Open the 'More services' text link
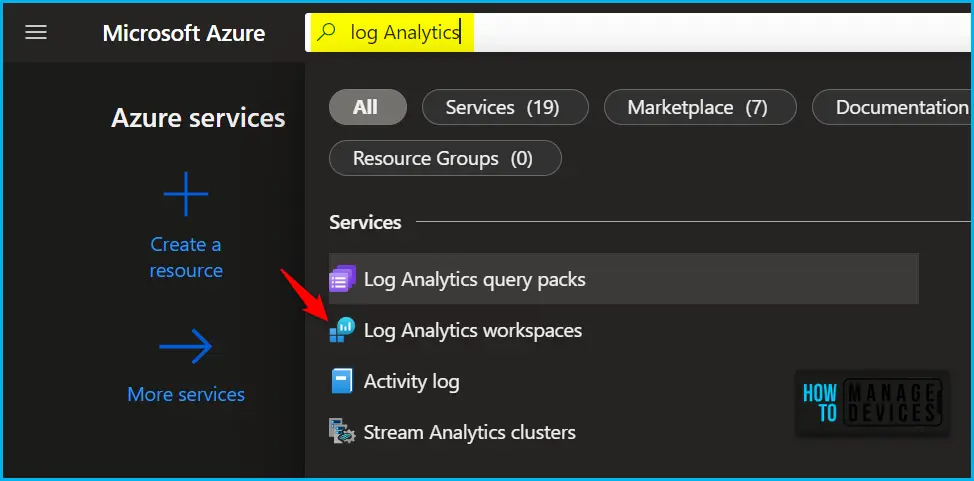974x481 pixels. [x=186, y=394]
